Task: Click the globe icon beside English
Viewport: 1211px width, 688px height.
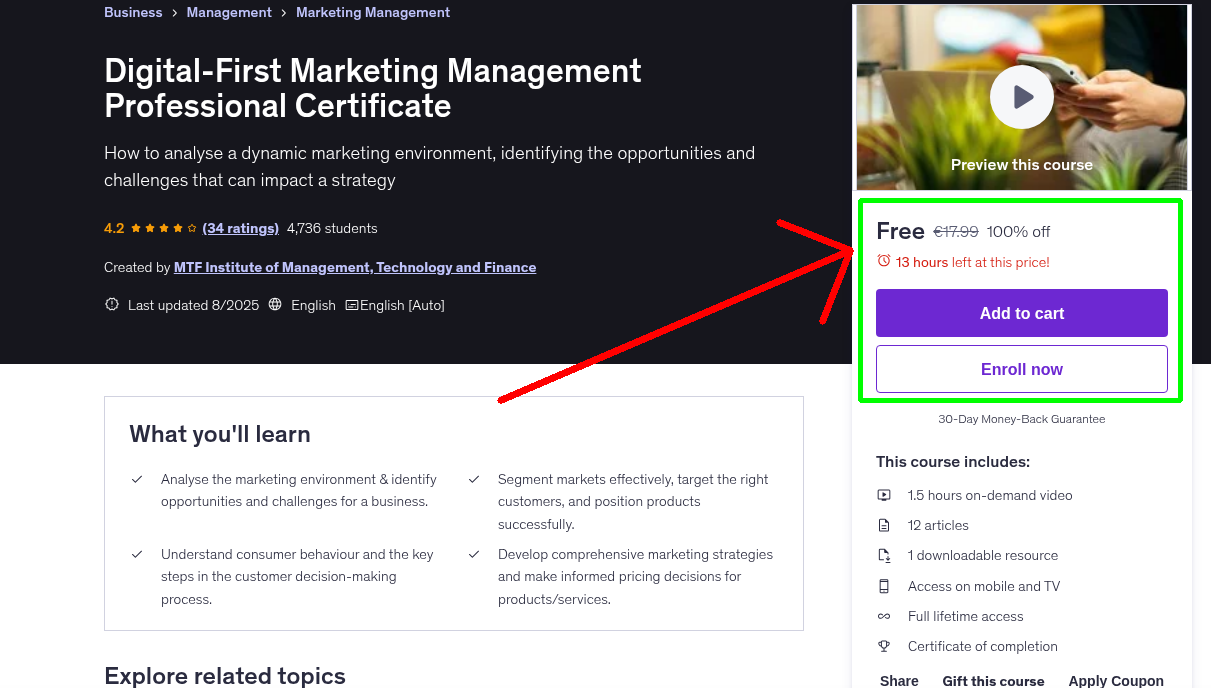Action: point(274,304)
